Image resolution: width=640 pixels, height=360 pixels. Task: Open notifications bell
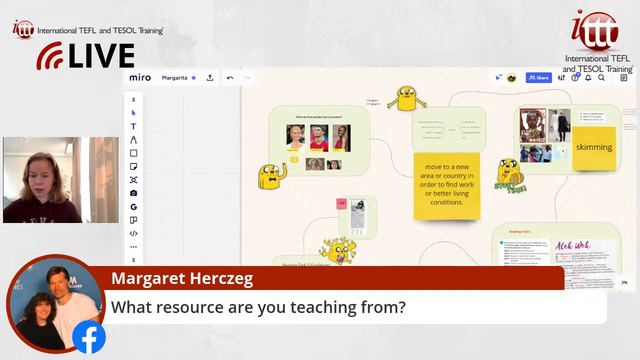click(x=588, y=78)
